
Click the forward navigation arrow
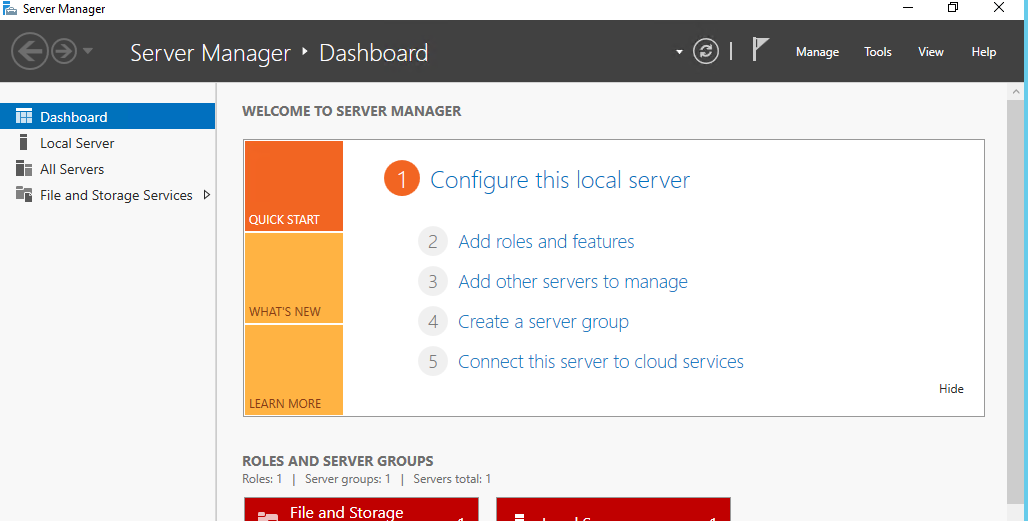(64, 51)
